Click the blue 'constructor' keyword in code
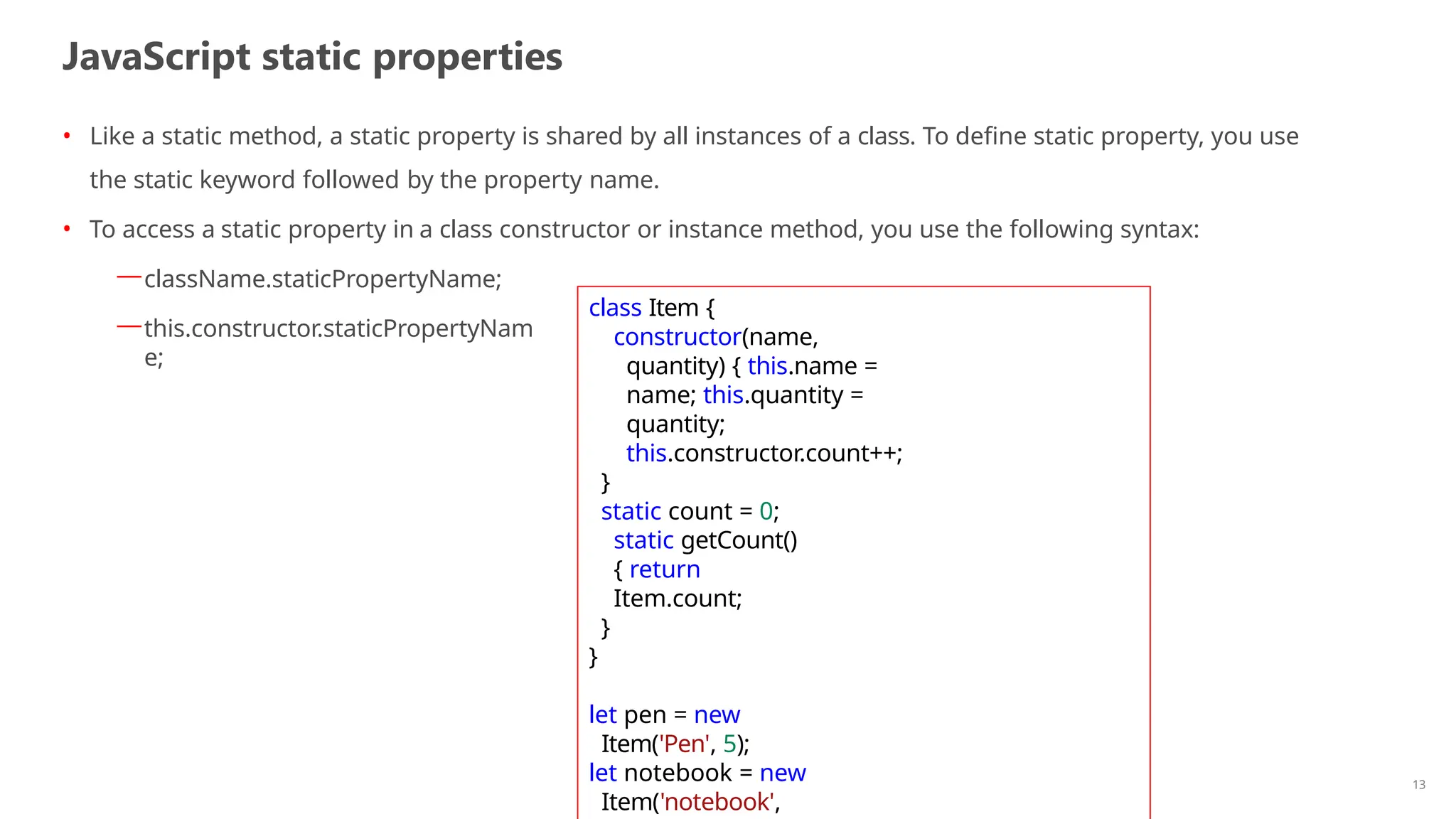This screenshot has width=1456, height=819. point(677,337)
